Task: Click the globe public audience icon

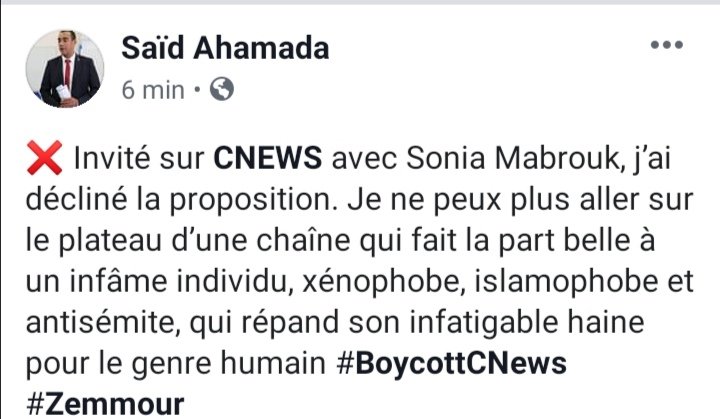Action: pos(222,90)
